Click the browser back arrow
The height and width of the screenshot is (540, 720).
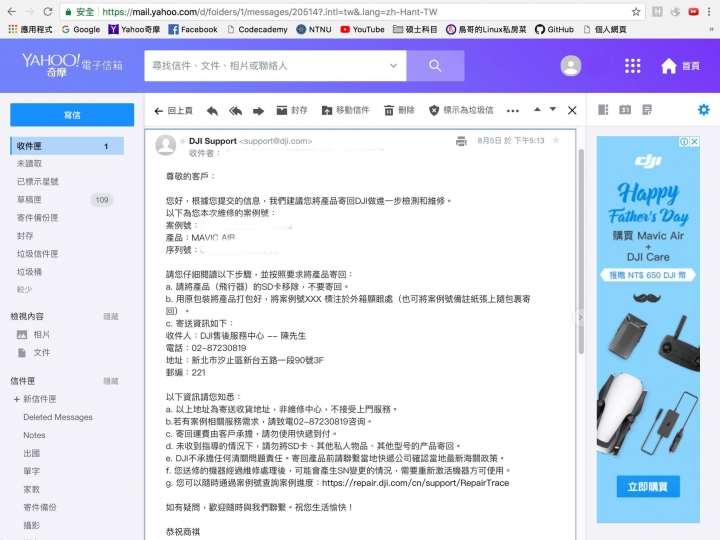pyautogui.click(x=12, y=11)
